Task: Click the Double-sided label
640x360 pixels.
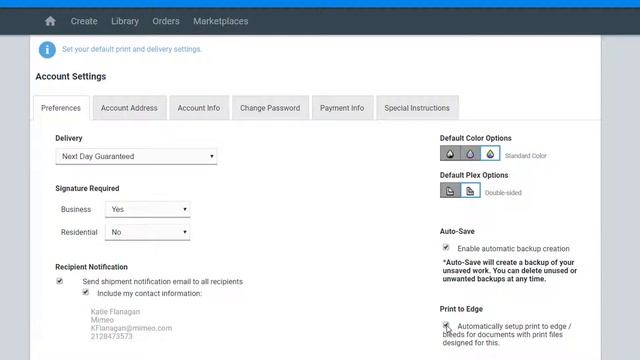Action: (503, 193)
